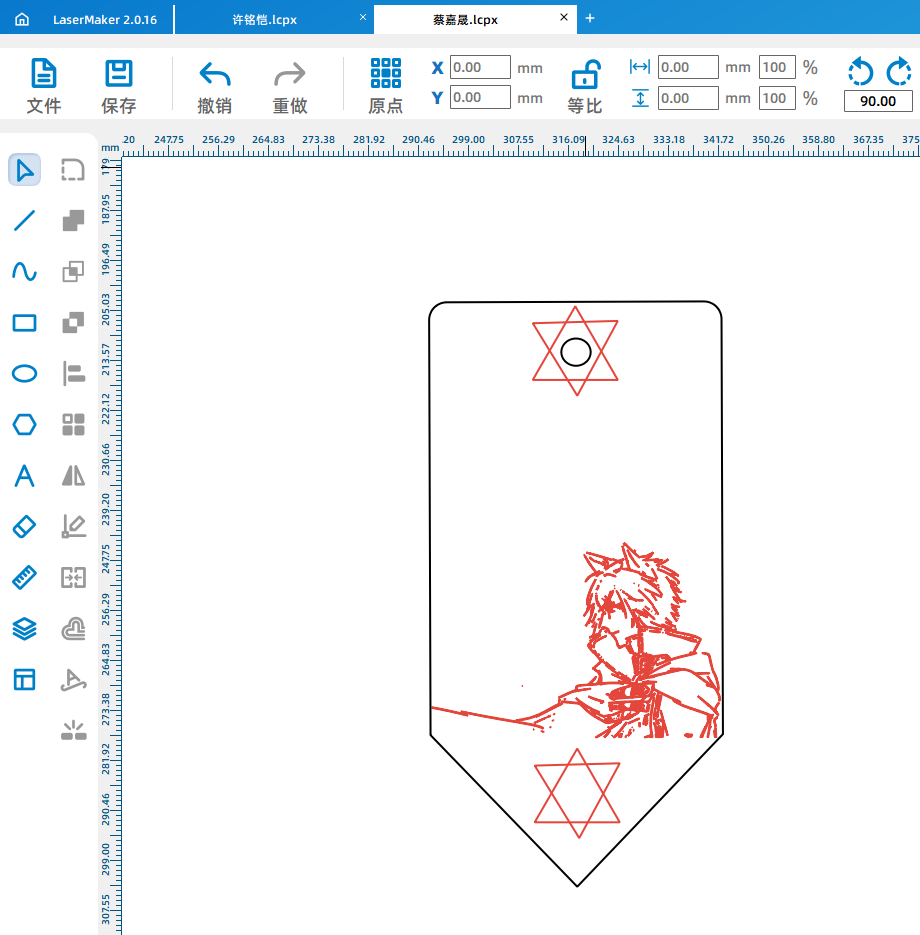The image size is (920, 935).
Task: Open the layers stack tool
Action: coord(25,629)
